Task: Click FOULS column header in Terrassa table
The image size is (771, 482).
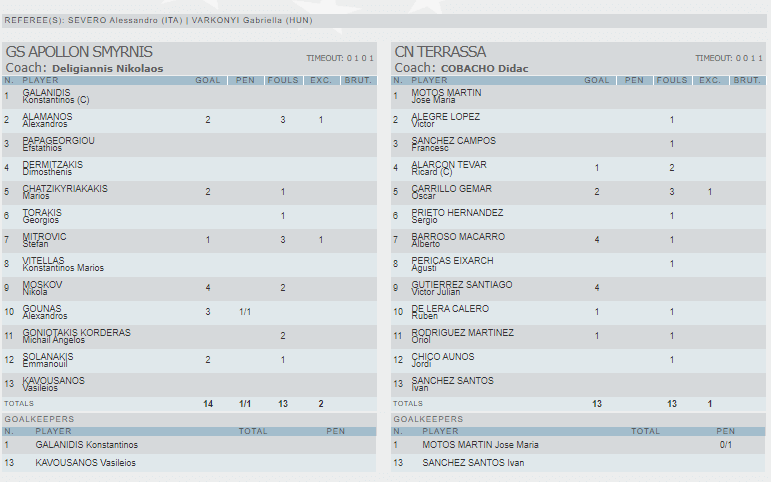Action: (671, 80)
